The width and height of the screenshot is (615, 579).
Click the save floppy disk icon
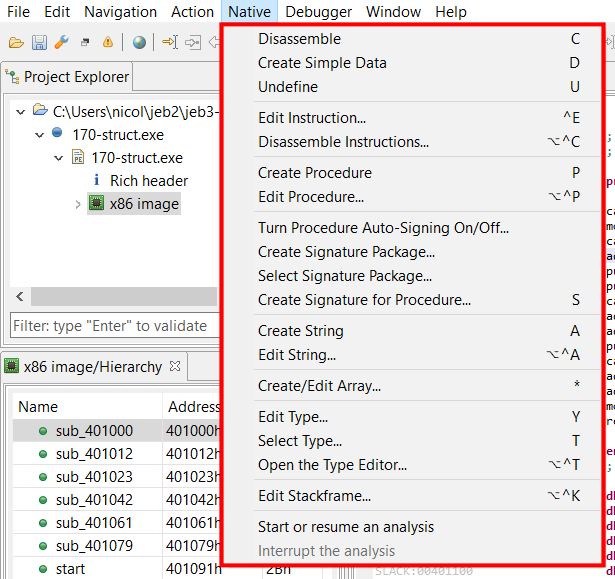pyautogui.click(x=39, y=42)
